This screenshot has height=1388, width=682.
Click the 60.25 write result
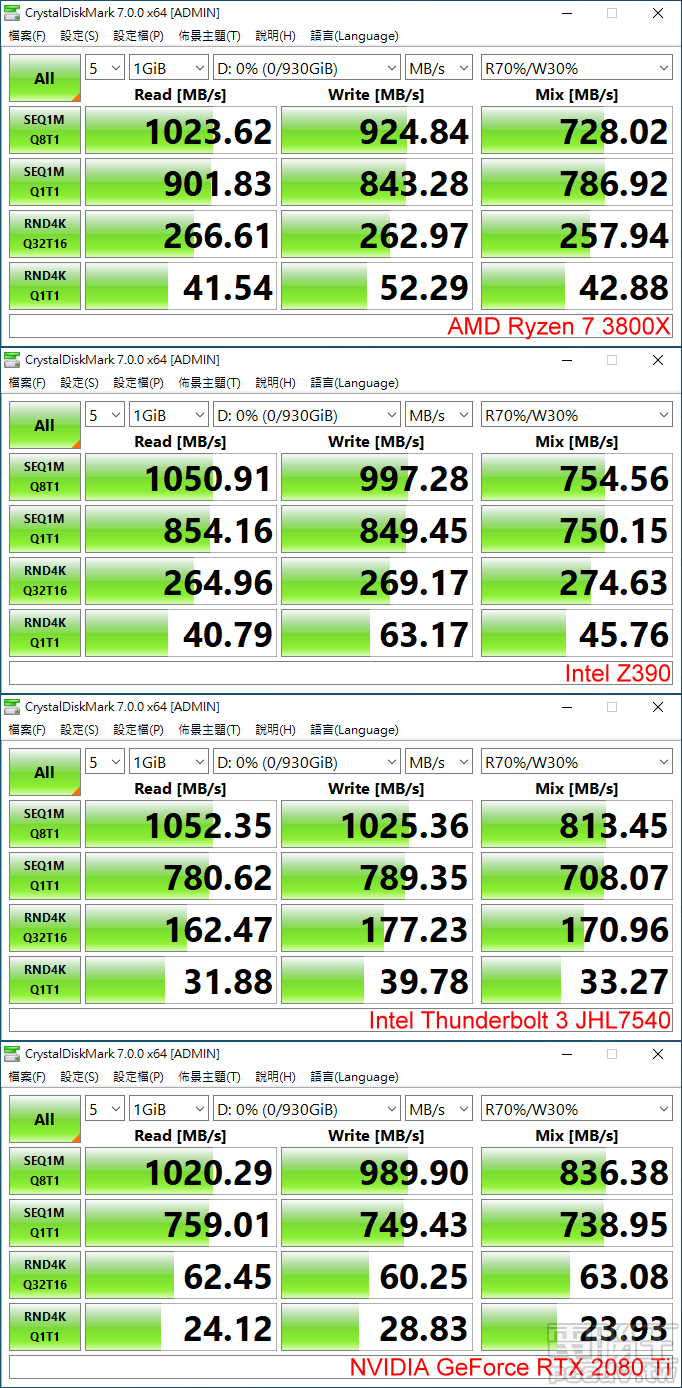tap(377, 1276)
